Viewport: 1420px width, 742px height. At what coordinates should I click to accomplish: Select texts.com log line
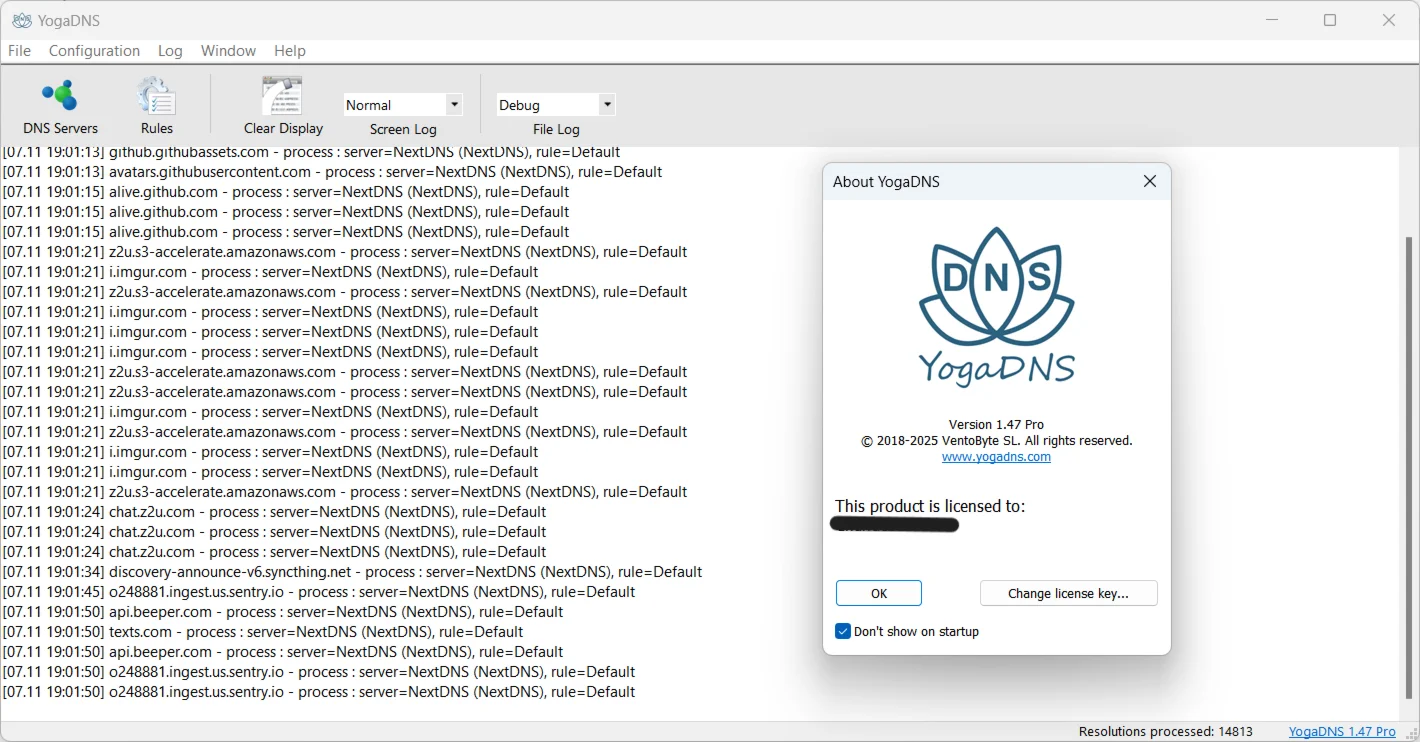pyautogui.click(x=263, y=632)
